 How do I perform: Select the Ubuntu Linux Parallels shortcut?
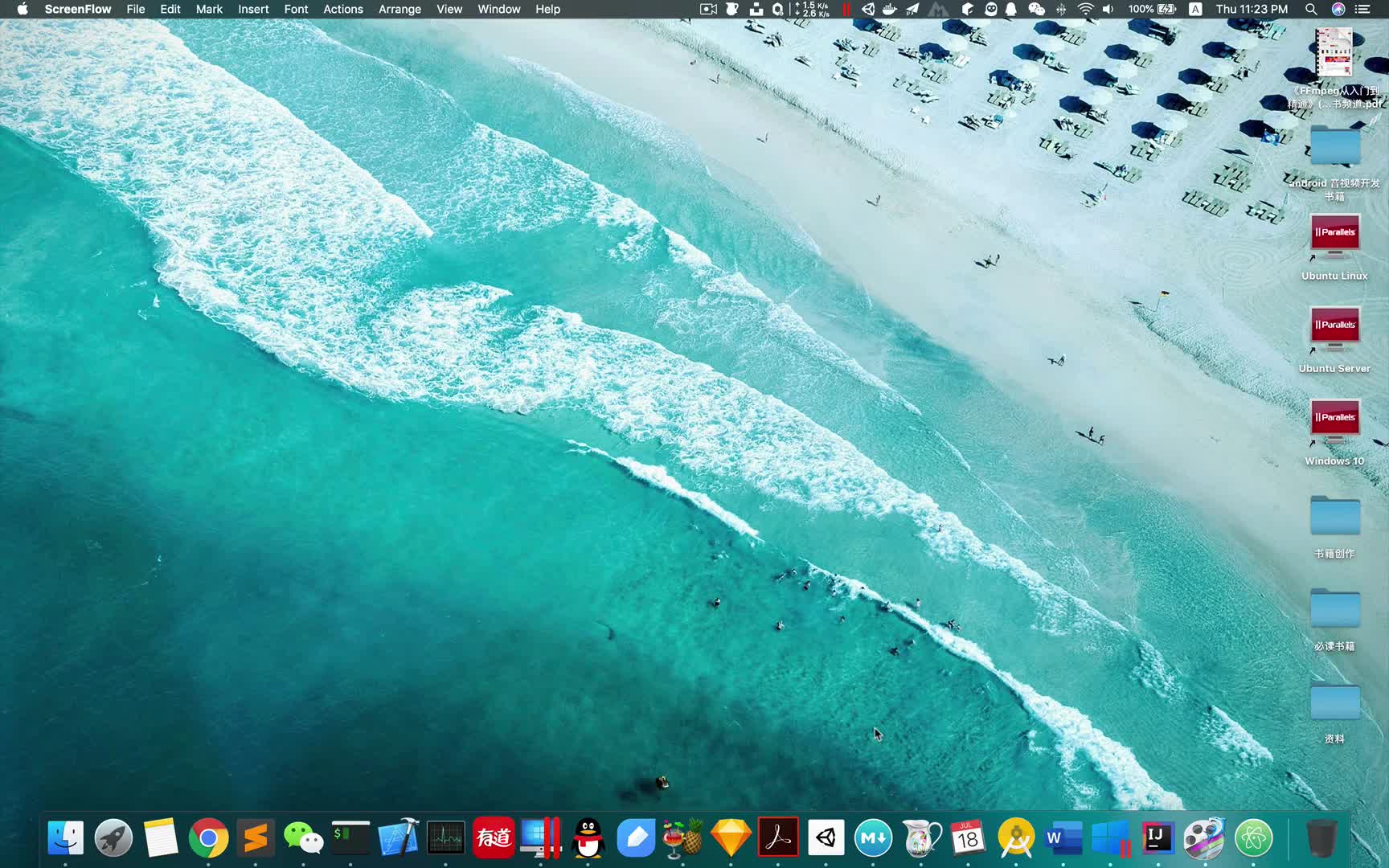point(1334,246)
